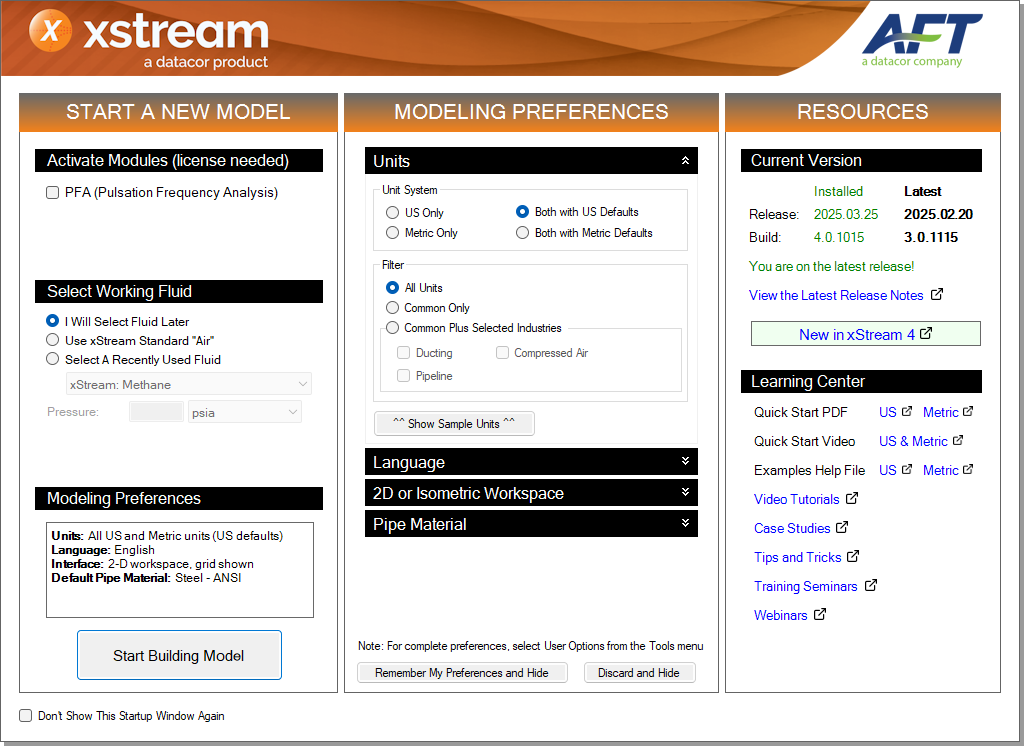Select I Will Select Fluid Later
This screenshot has width=1024, height=746.
point(52,321)
